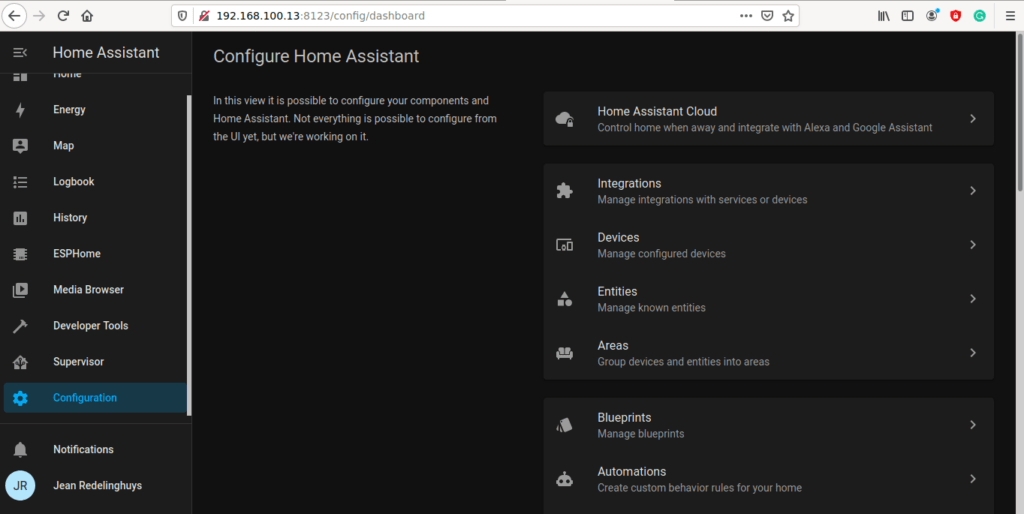Select Configuration in the sidebar
This screenshot has height=514, width=1024.
[95, 398]
